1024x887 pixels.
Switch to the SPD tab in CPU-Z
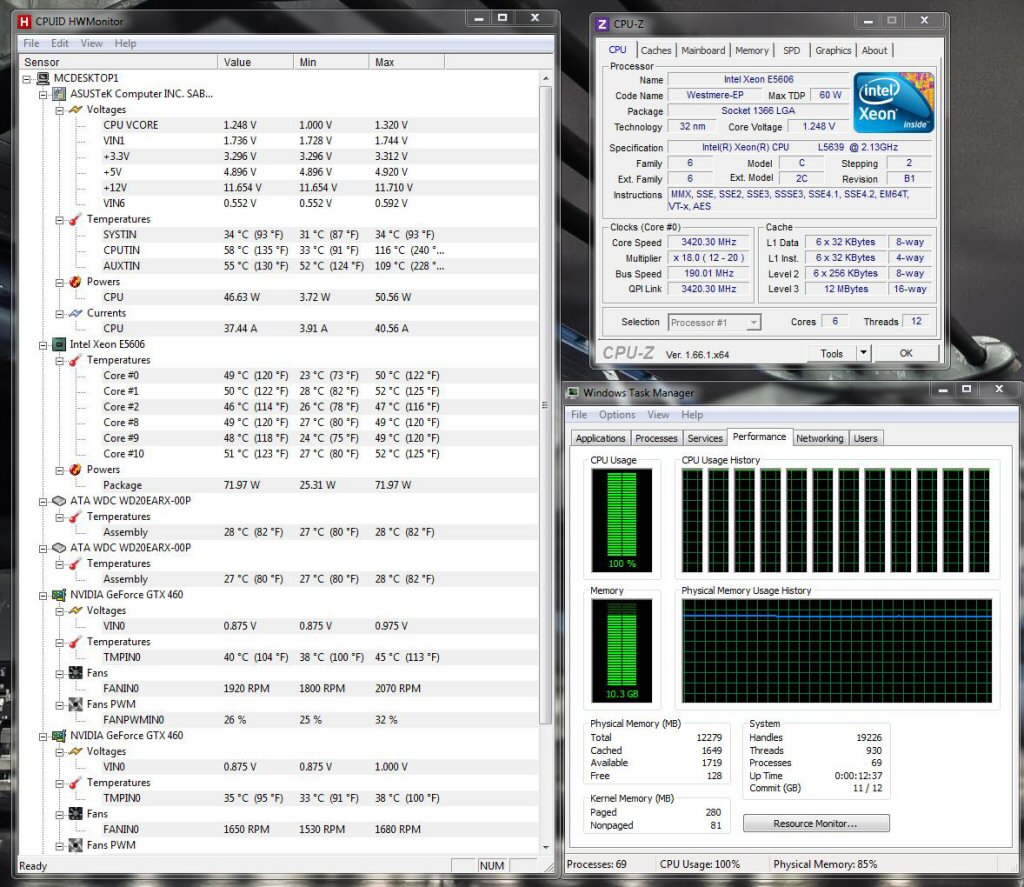(x=792, y=50)
